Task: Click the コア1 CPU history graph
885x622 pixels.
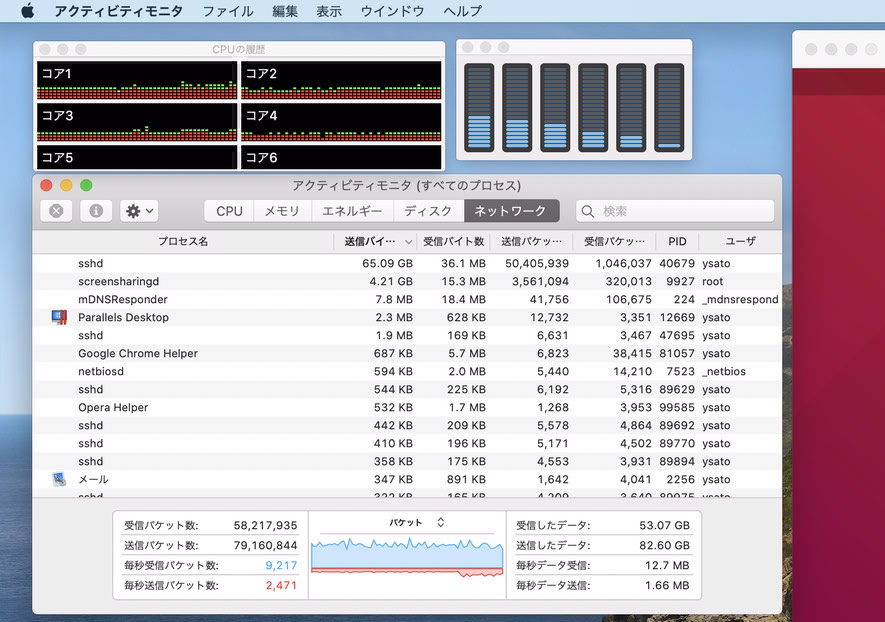Action: (137, 81)
